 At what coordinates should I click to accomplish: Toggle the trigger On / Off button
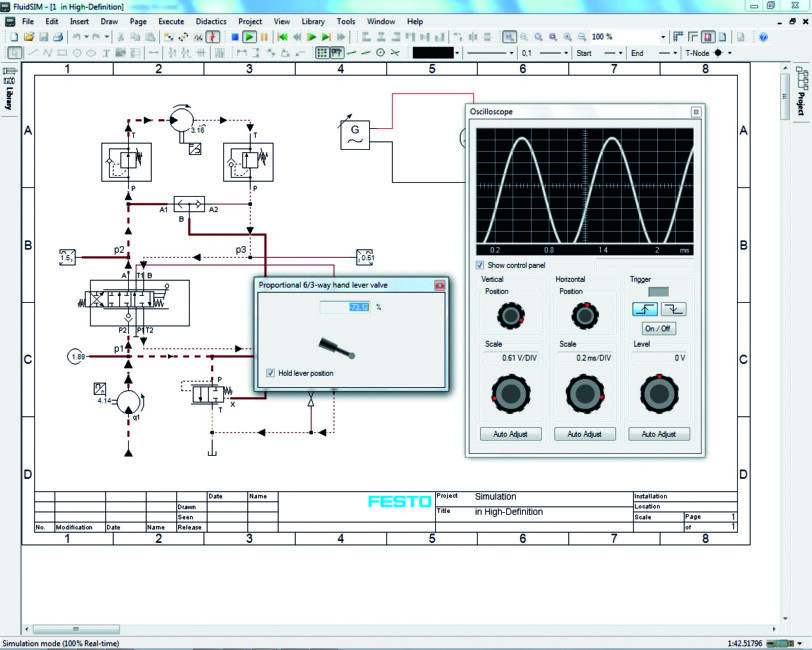[659, 328]
